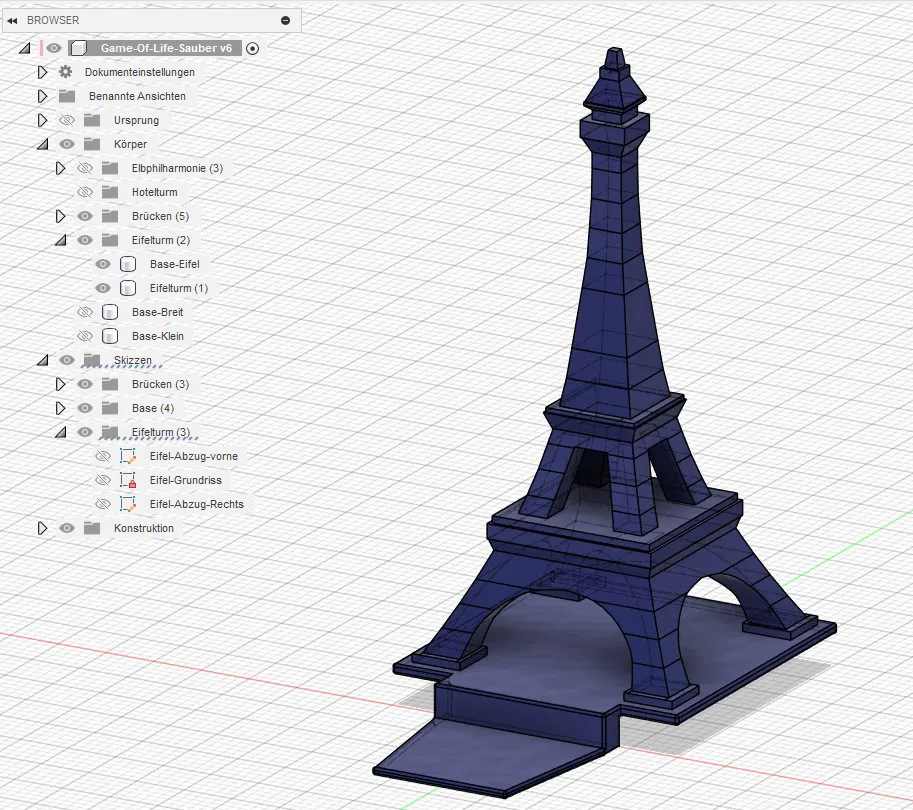Show the hidden Hotelturm group
913x810 pixels.
(85, 192)
